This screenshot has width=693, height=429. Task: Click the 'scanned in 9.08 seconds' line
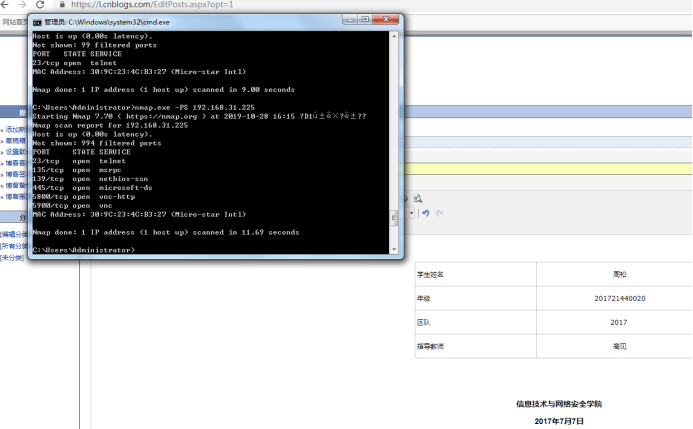click(x=164, y=90)
